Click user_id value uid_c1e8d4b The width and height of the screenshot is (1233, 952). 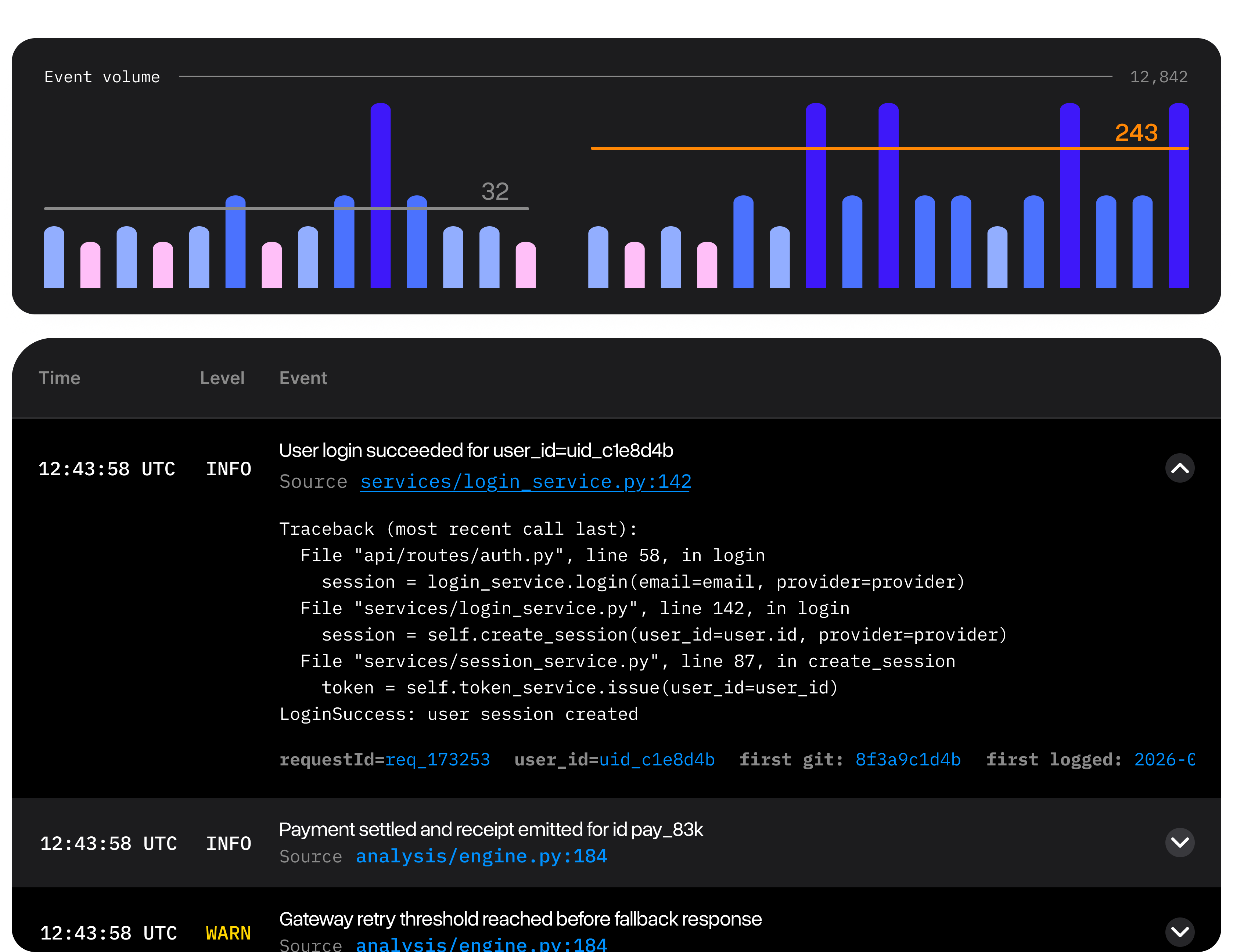click(x=657, y=760)
